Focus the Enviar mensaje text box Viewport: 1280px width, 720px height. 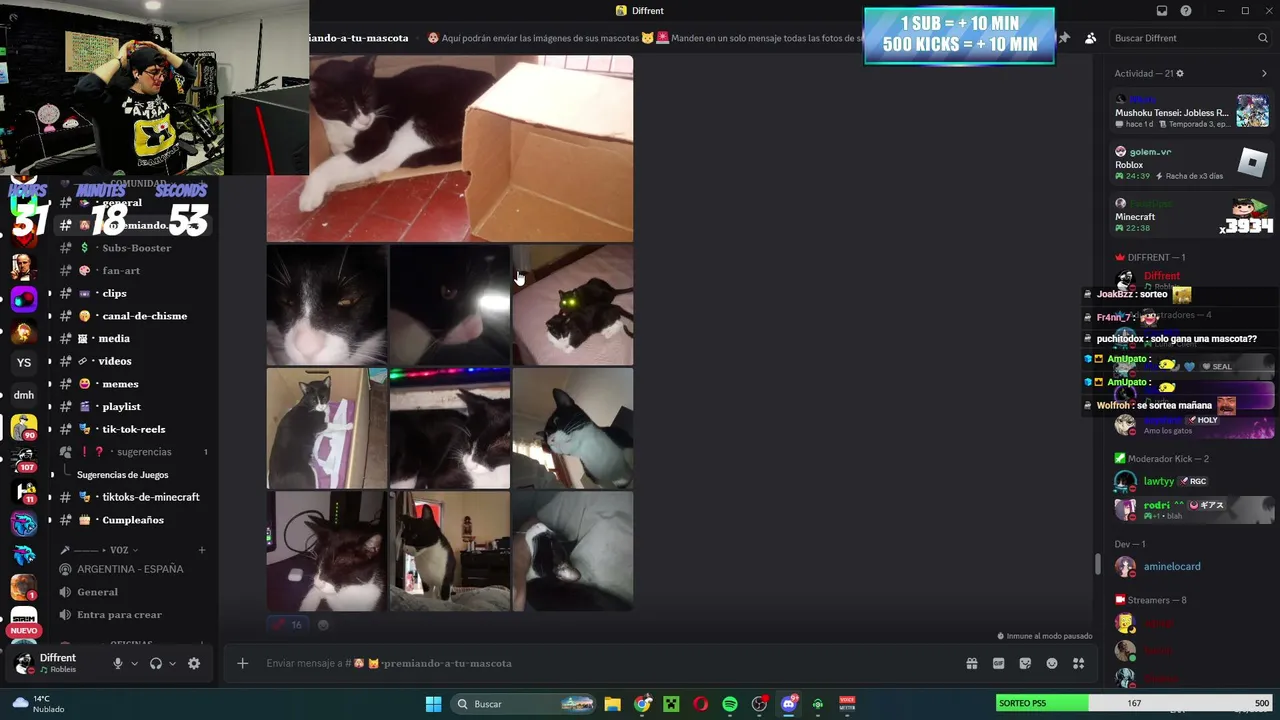600,663
